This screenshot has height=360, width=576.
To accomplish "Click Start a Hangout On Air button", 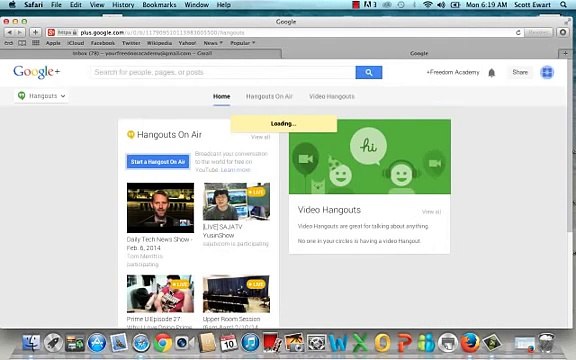I will [158, 162].
